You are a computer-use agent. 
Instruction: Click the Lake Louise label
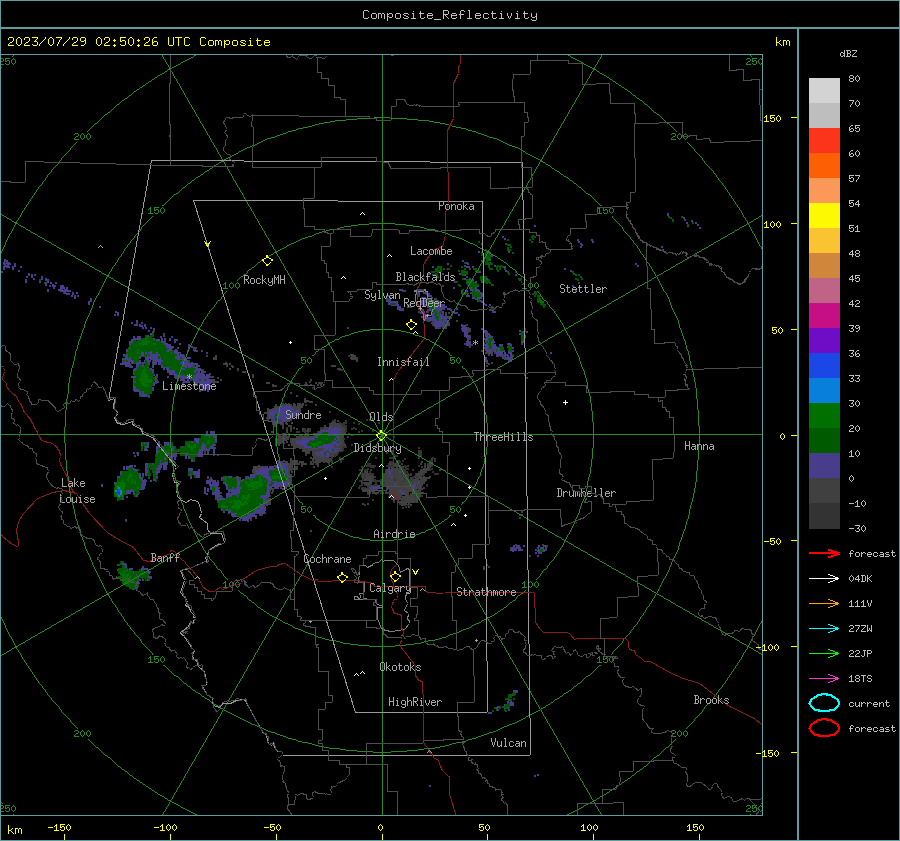tap(77, 491)
